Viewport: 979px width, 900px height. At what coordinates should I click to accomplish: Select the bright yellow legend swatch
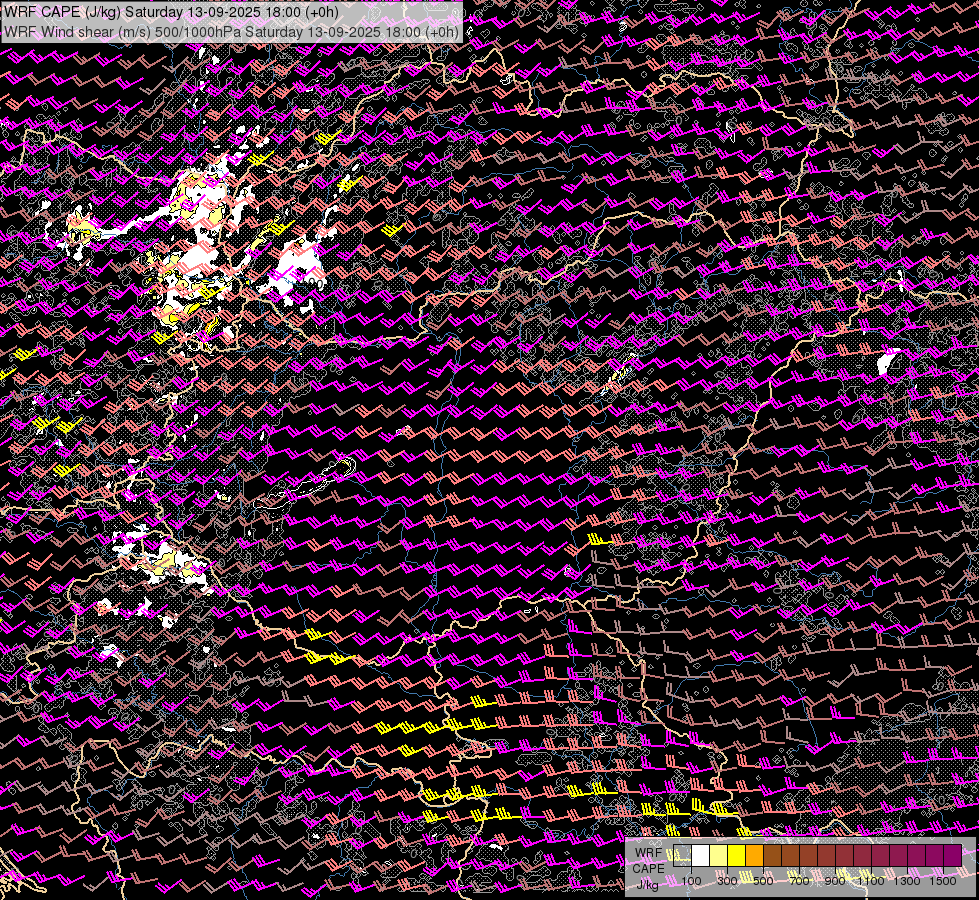coord(737,855)
